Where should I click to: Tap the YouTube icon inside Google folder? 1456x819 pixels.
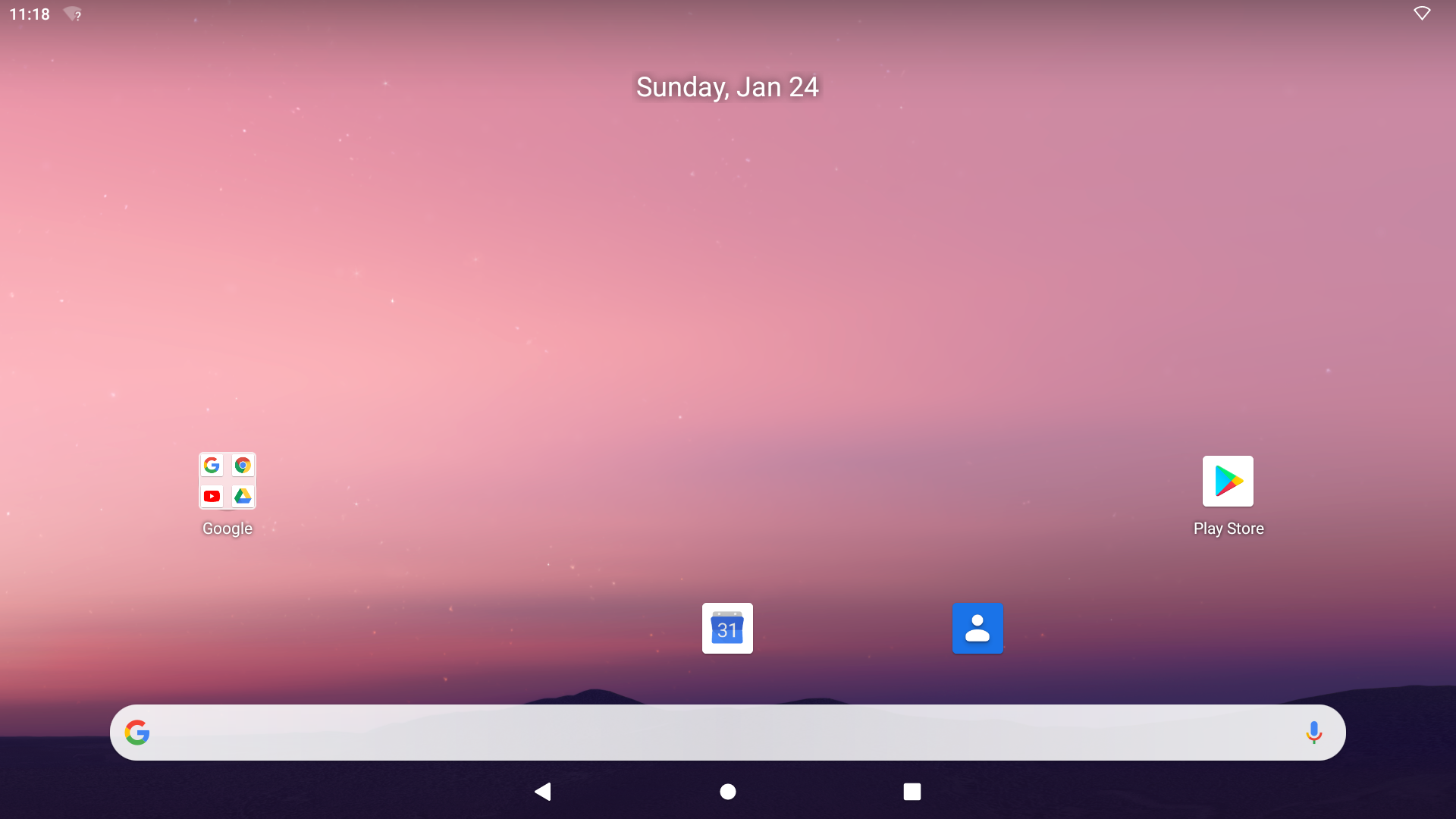coord(212,496)
